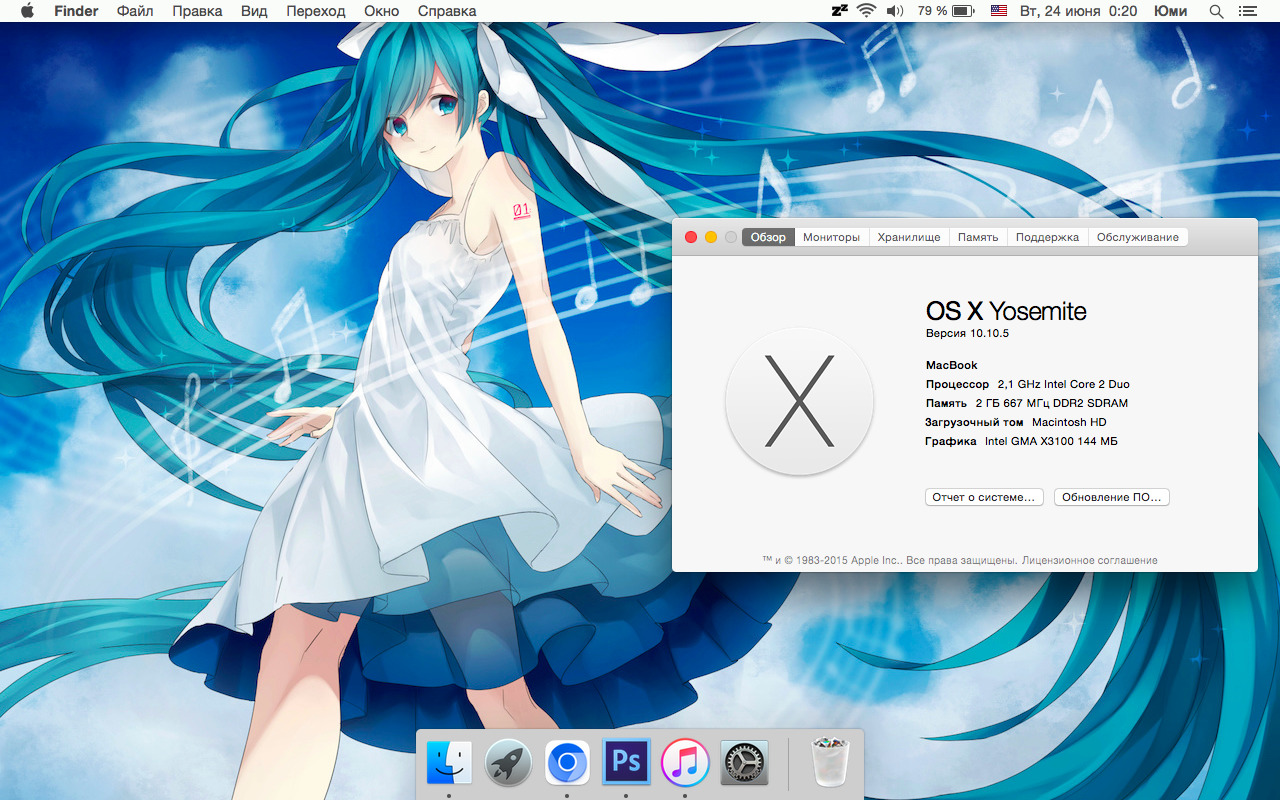Minimize the About This Mac window
Viewport: 1280px width, 800px height.
[711, 237]
